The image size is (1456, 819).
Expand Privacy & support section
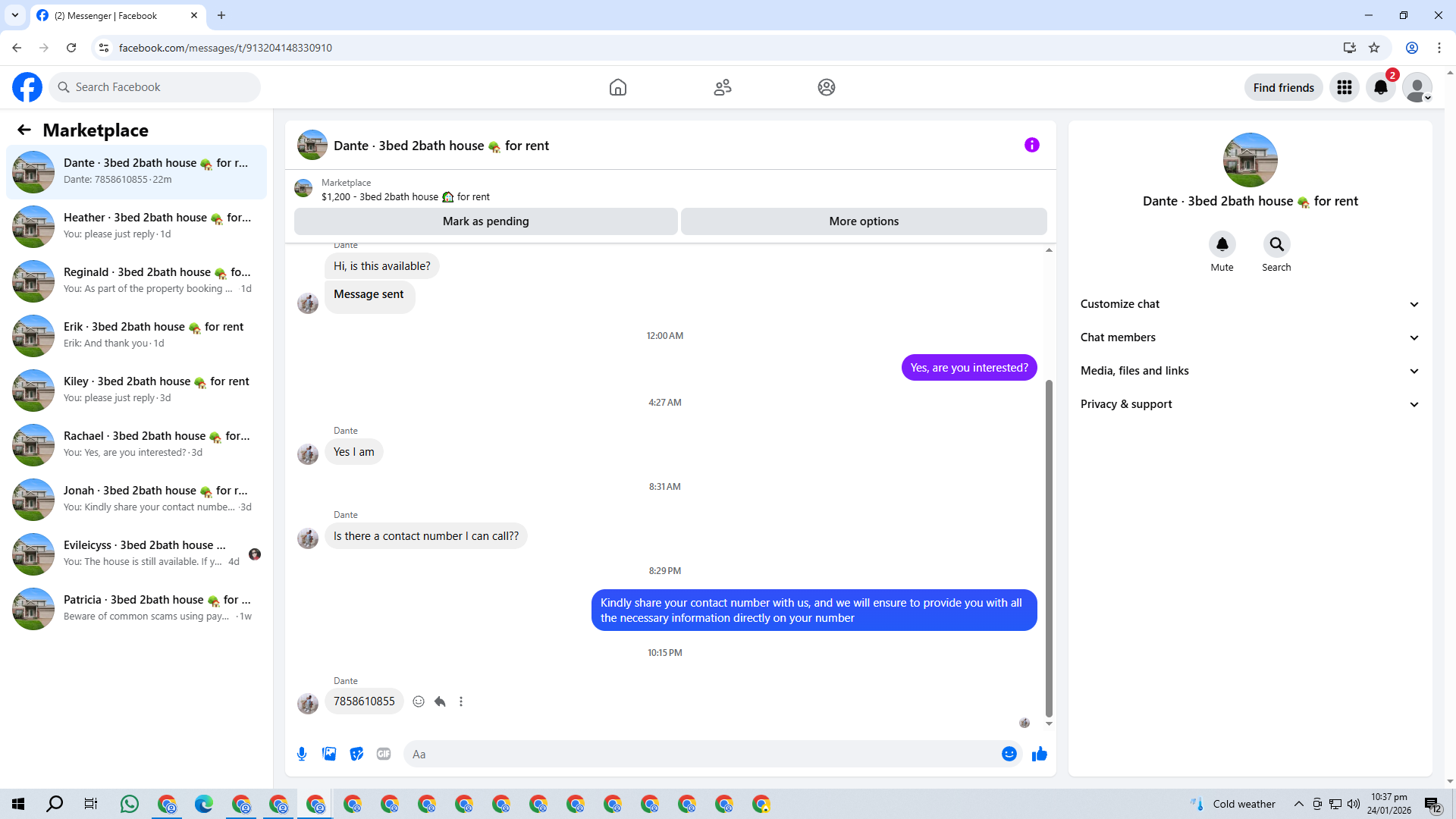[1250, 404]
